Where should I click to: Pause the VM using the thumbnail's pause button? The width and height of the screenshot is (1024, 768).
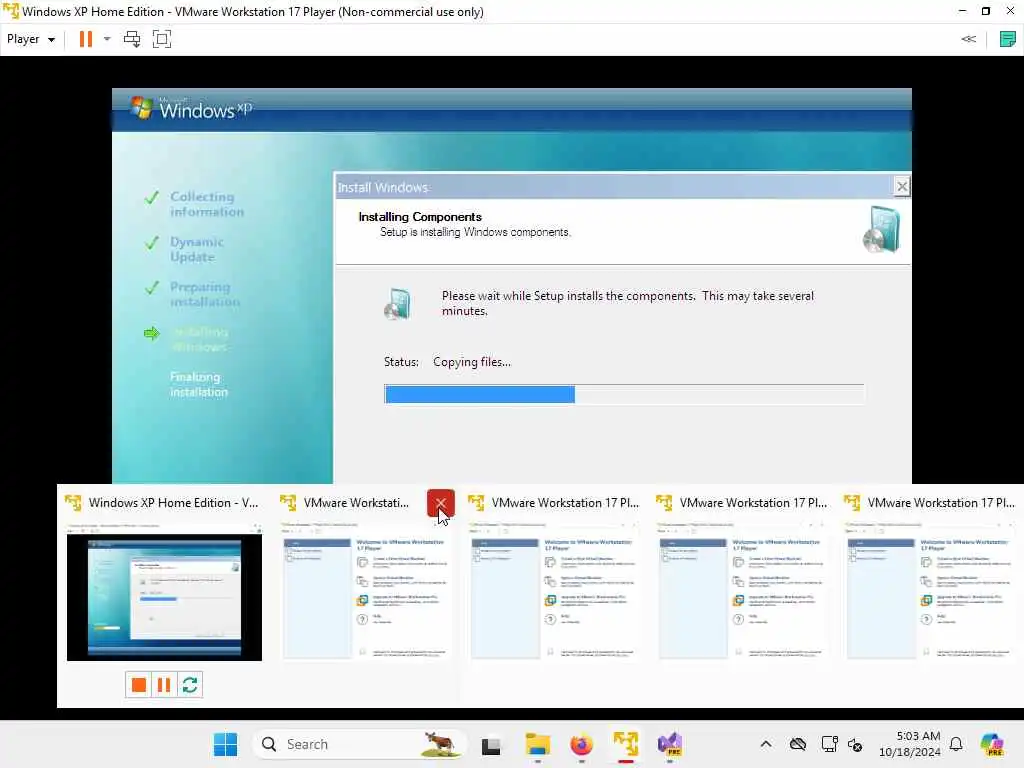(164, 684)
